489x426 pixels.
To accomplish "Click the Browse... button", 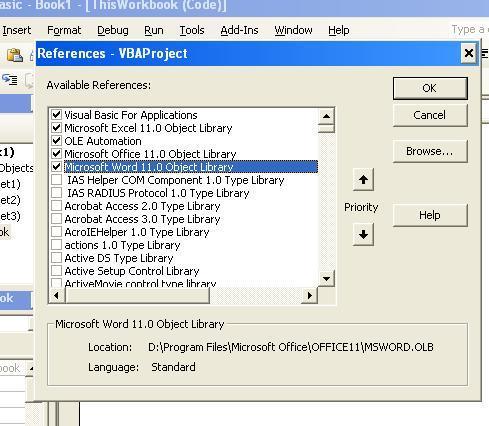I will tap(430, 151).
